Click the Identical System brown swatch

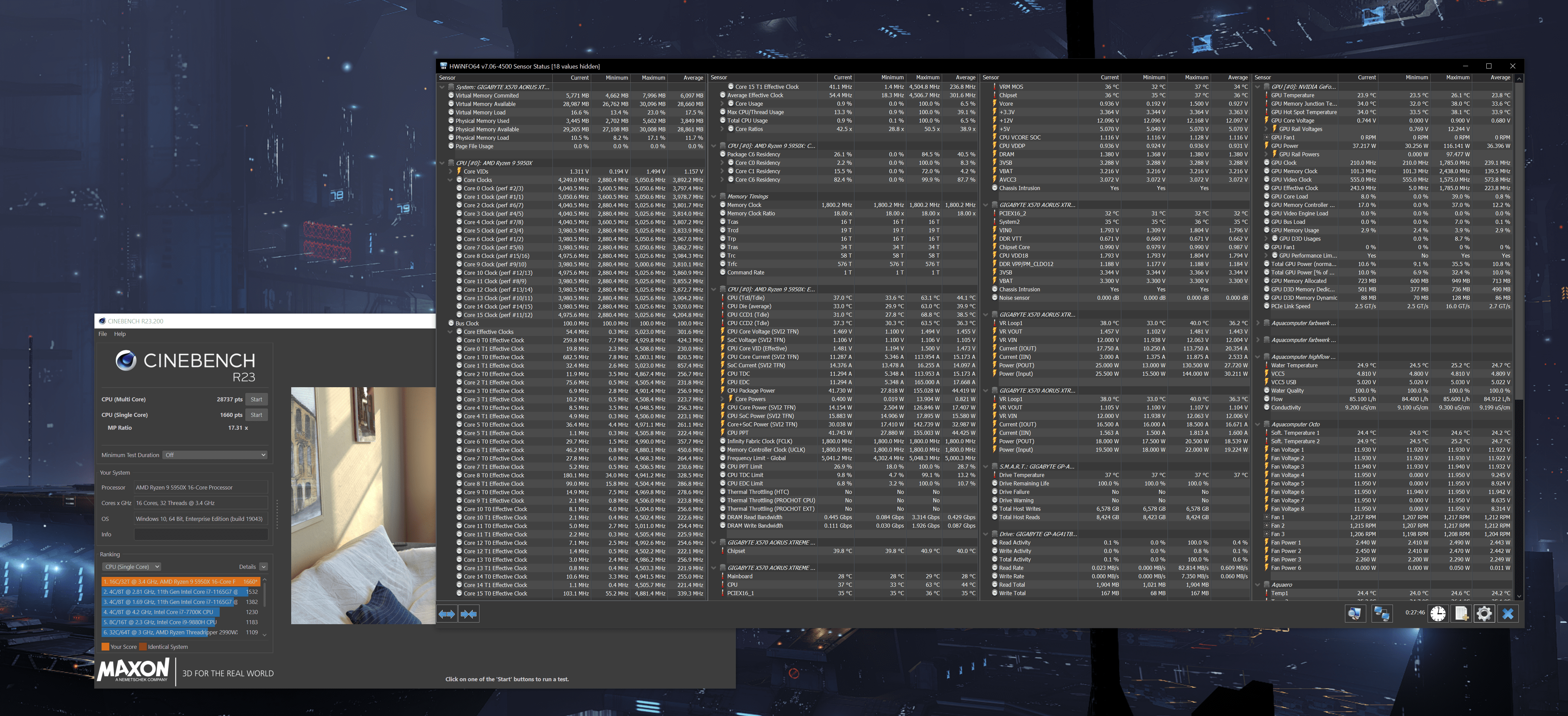click(x=143, y=646)
